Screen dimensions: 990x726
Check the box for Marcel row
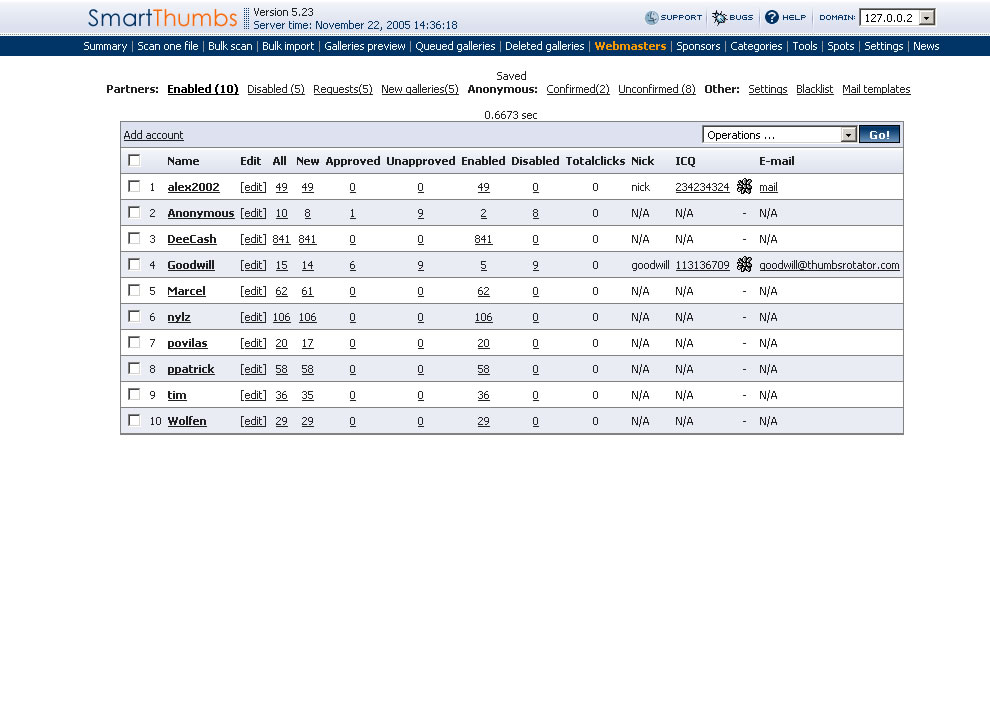134,290
